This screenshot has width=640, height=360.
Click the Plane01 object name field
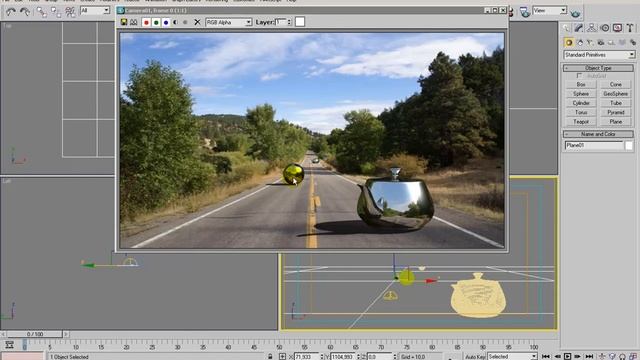pos(594,145)
